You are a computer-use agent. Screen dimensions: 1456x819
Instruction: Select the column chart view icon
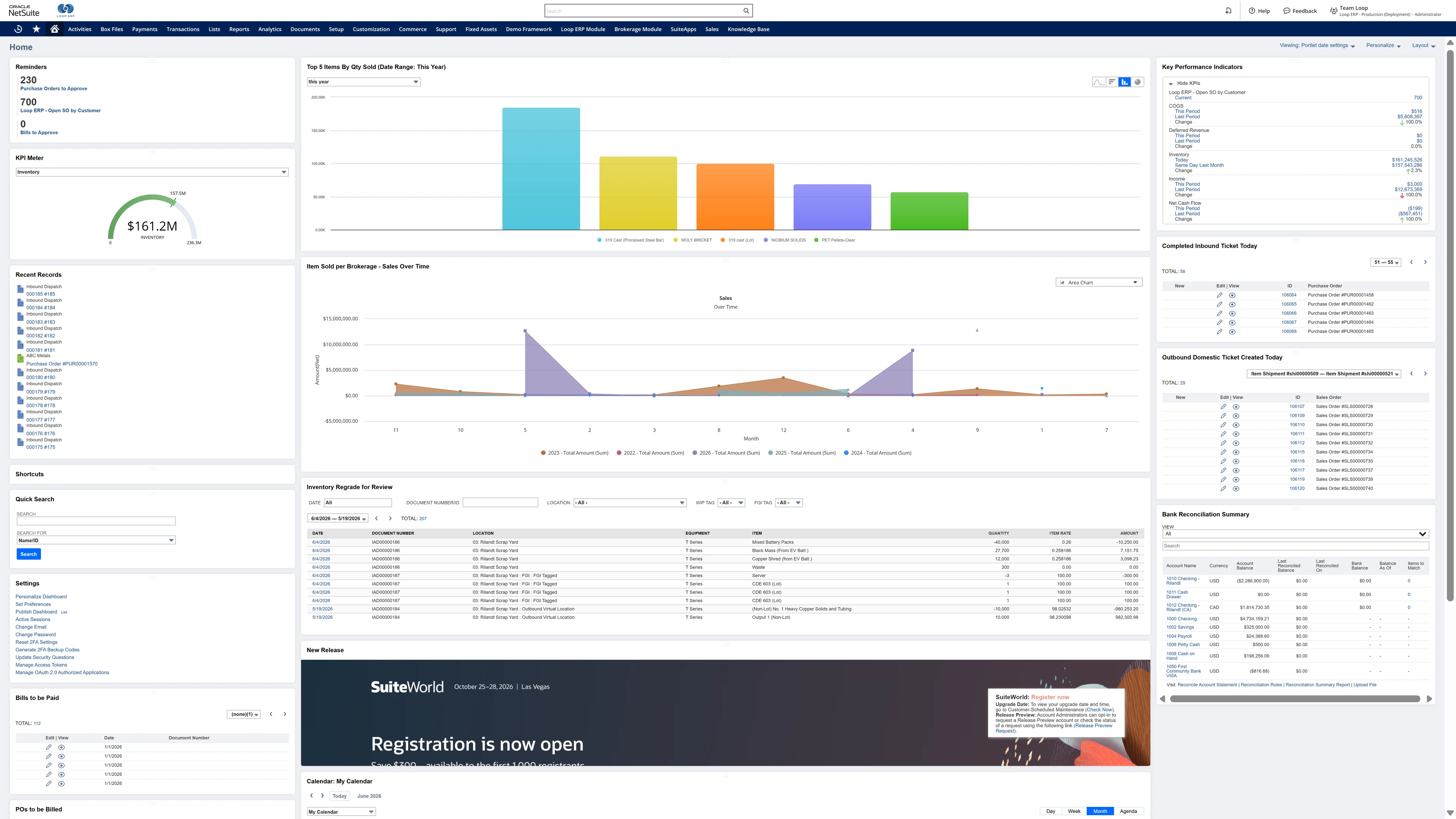tap(1125, 82)
